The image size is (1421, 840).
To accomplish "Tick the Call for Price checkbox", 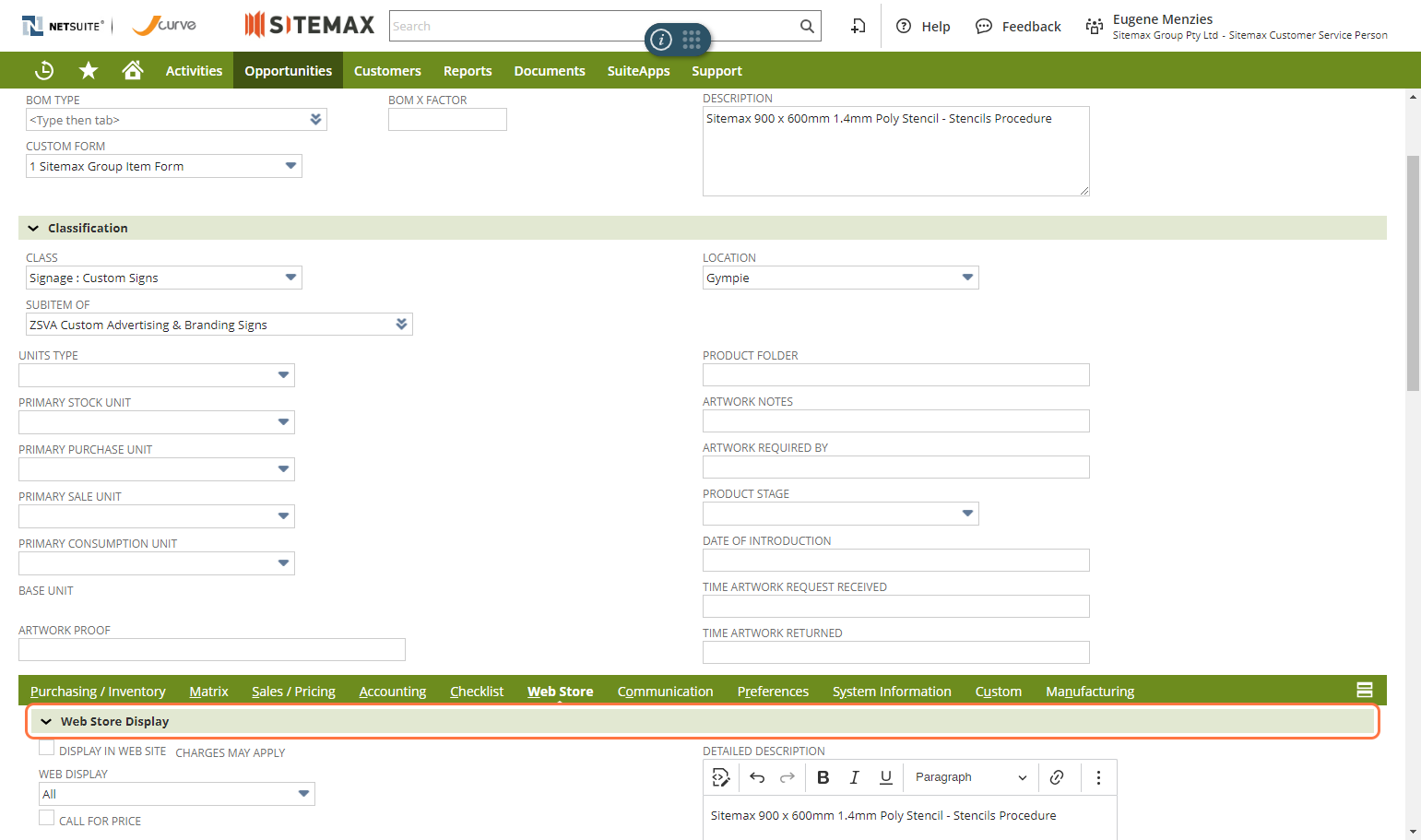I will [46, 818].
